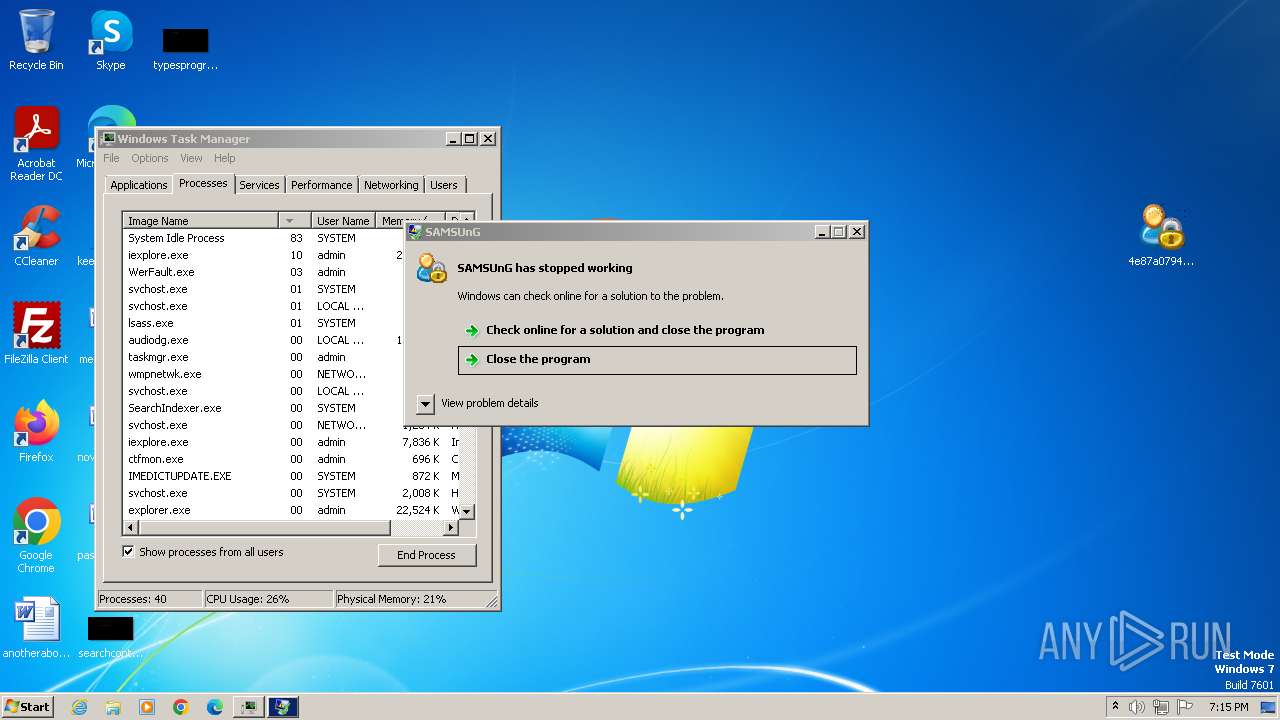The width and height of the screenshot is (1280, 720).
Task: Open Internet Explorer from the taskbar
Action: (79, 707)
